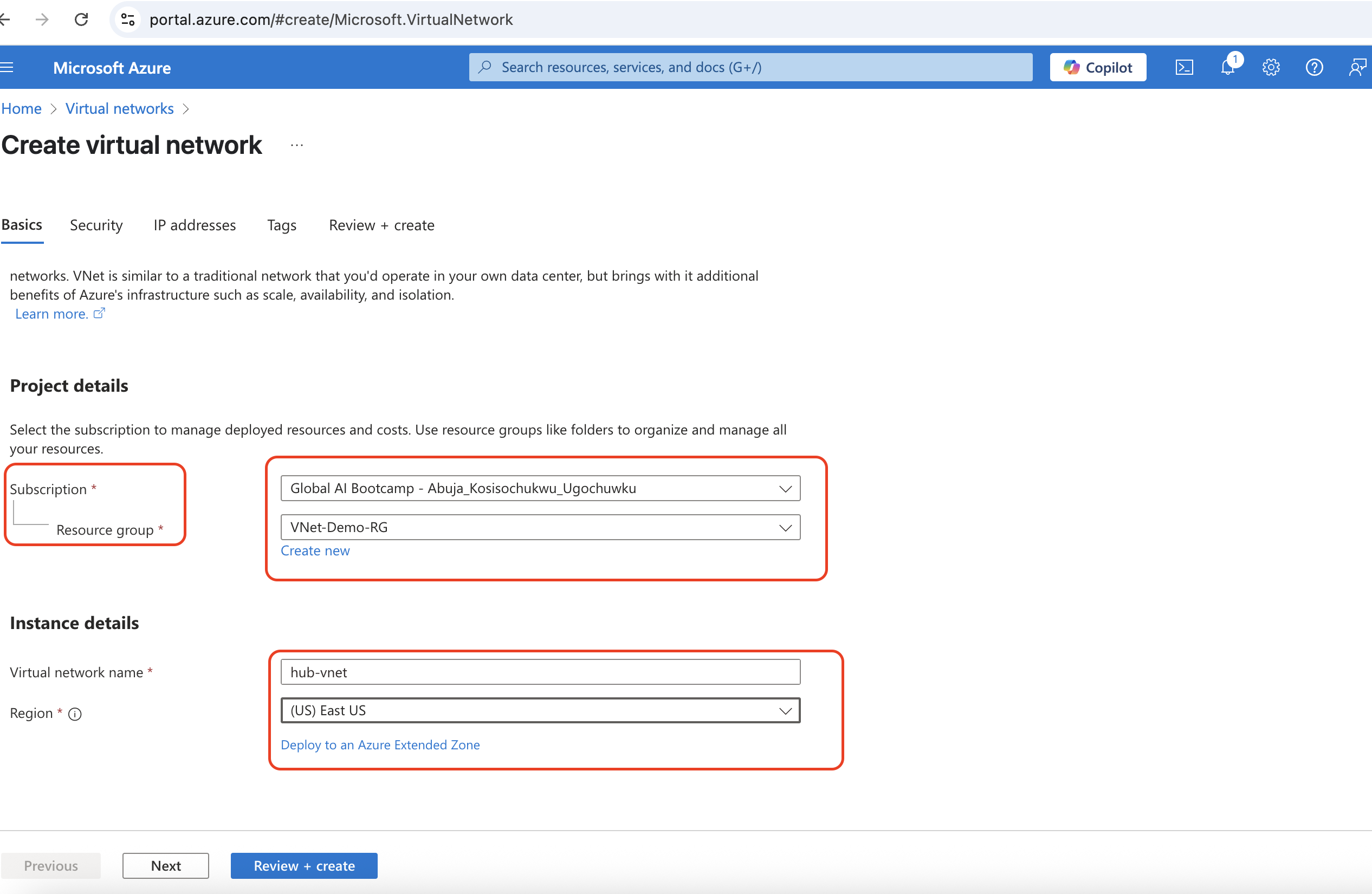Click the Create virtual network heading
This screenshot has width=1372, height=894.
click(132, 145)
